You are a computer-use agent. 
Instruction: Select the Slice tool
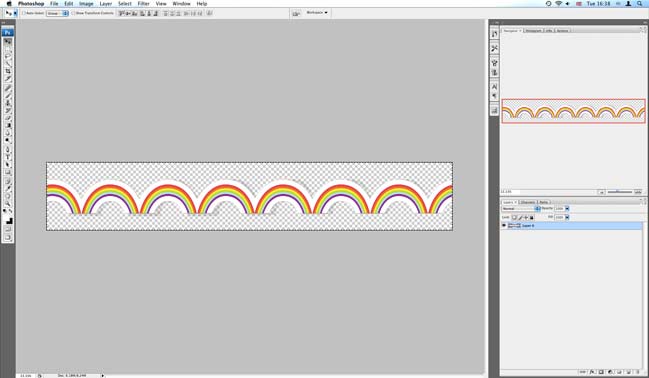[8, 79]
